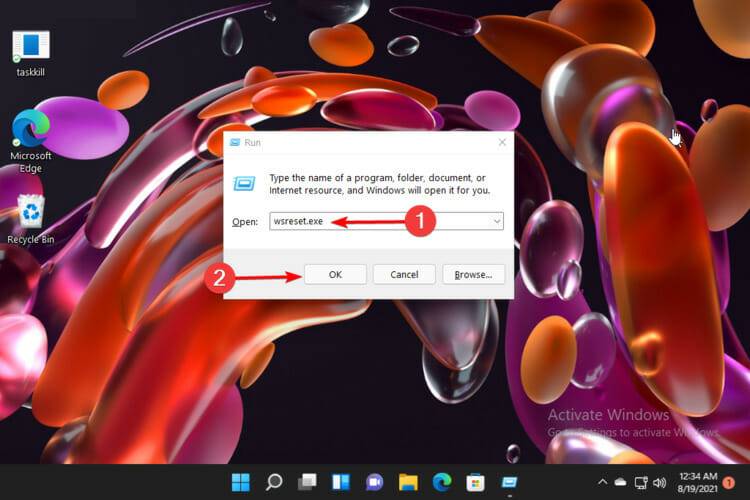Open the notification count badge
The width and height of the screenshot is (750, 500).
click(x=729, y=482)
